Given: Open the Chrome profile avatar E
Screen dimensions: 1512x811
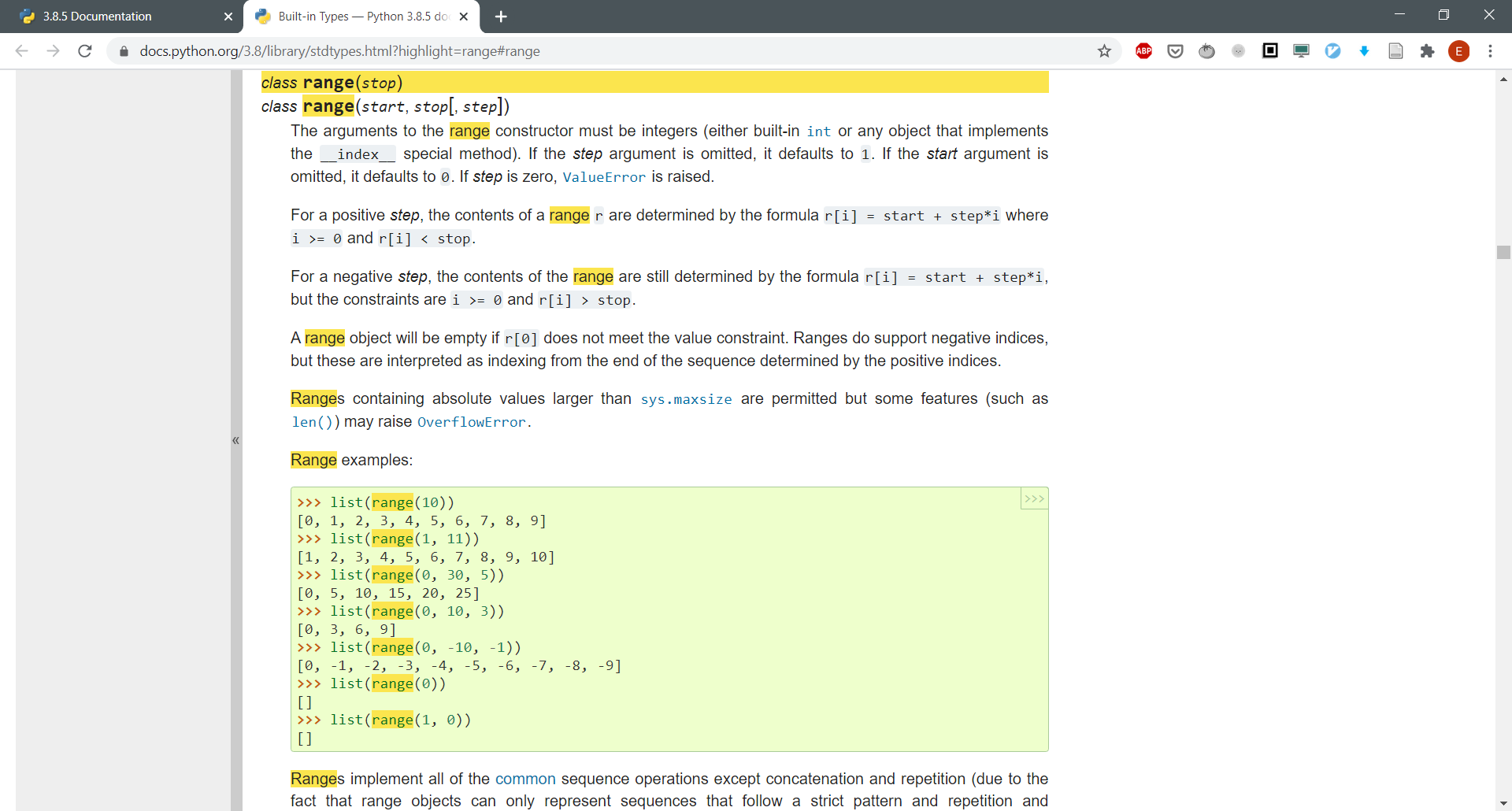Looking at the screenshot, I should (x=1458, y=51).
